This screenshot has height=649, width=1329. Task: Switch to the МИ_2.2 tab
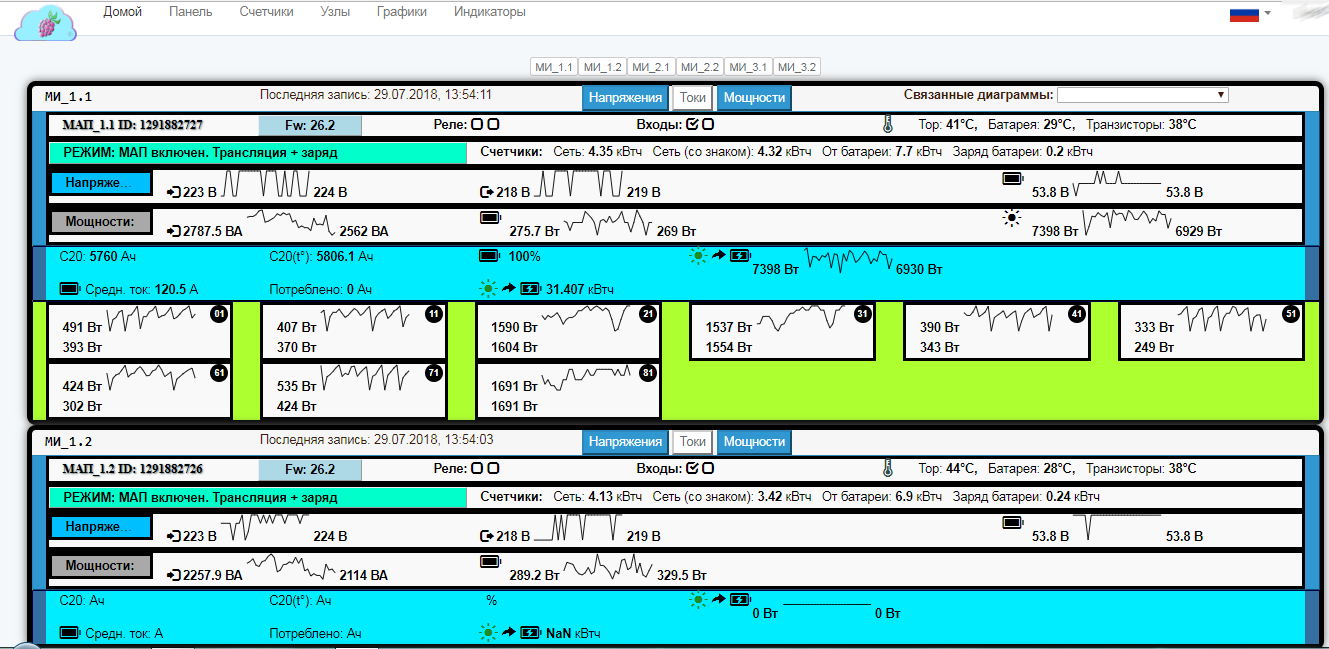tap(700, 67)
